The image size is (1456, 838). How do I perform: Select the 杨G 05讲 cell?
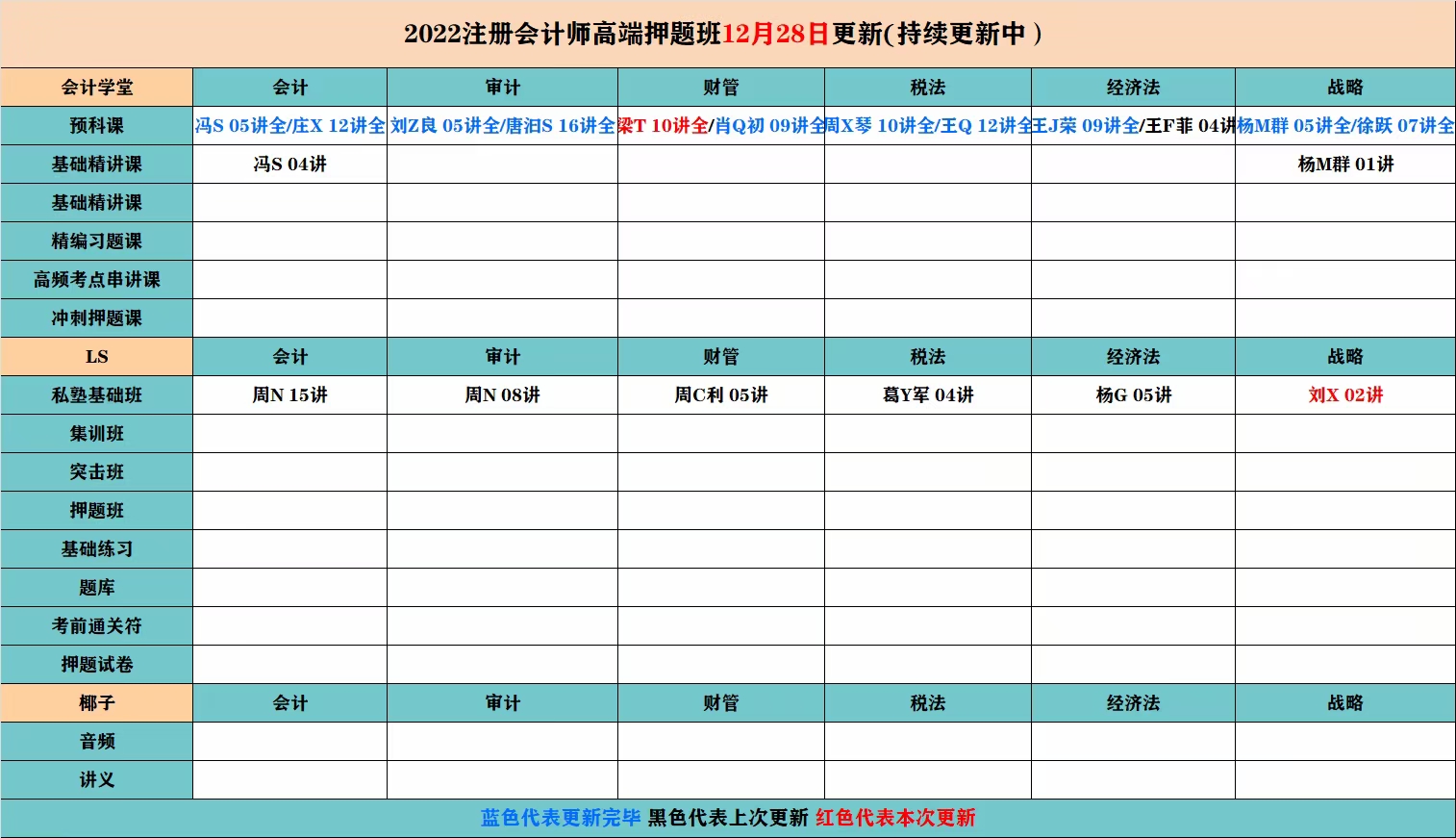pos(1133,395)
